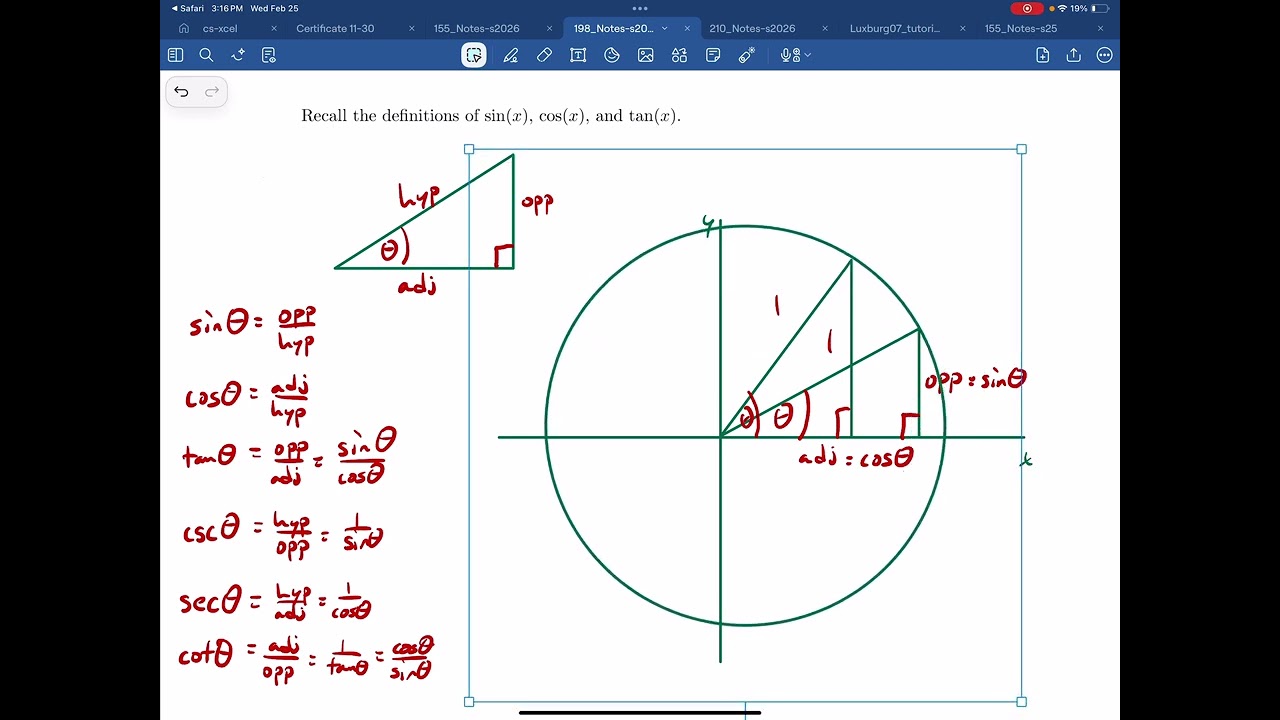Switch to the 155_Notes-s2026 tab
Image resolution: width=1280 pixels, height=720 pixels.
click(x=476, y=28)
